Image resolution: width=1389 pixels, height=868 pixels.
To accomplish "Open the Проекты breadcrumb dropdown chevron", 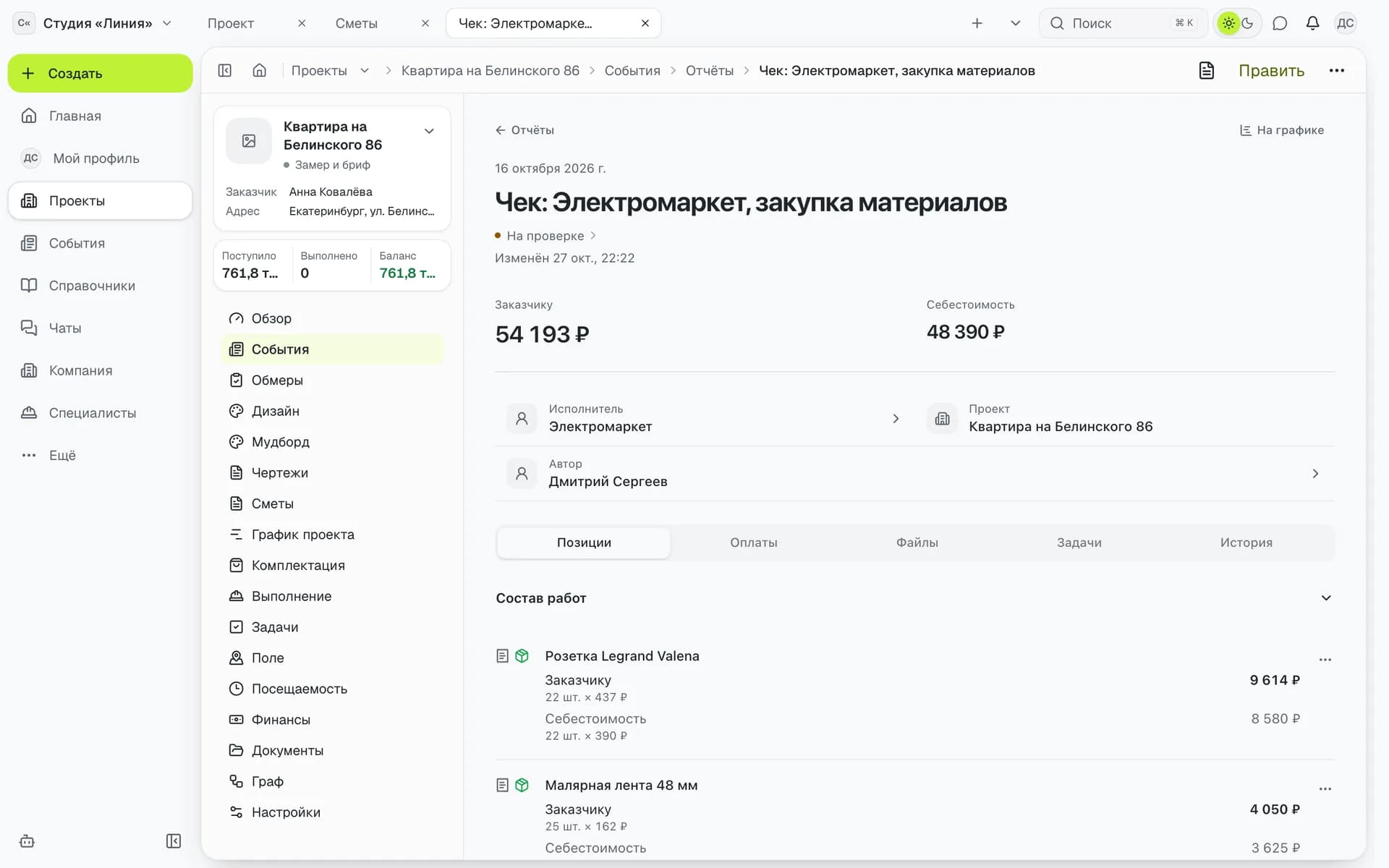I will (x=365, y=70).
